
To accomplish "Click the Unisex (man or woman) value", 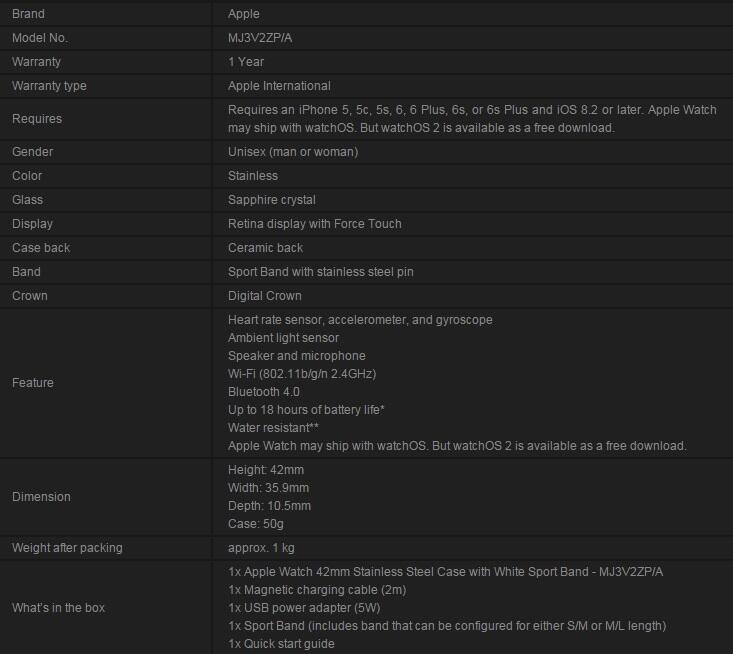I will click(293, 152).
